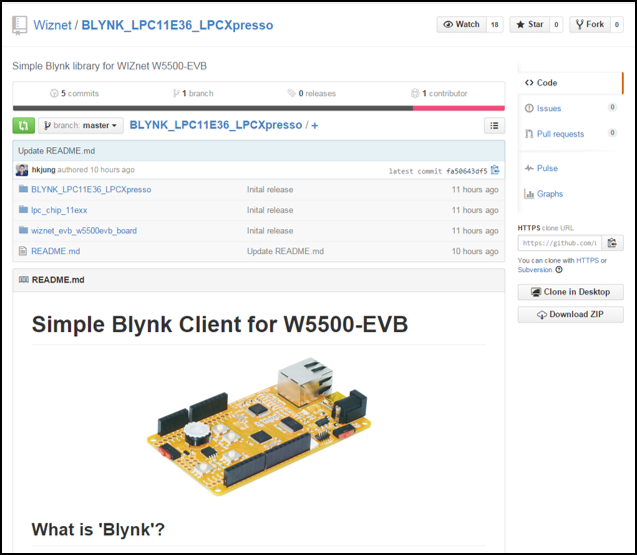The width and height of the screenshot is (637, 555).
Task: View the 1 contributor page
Action: 439,93
